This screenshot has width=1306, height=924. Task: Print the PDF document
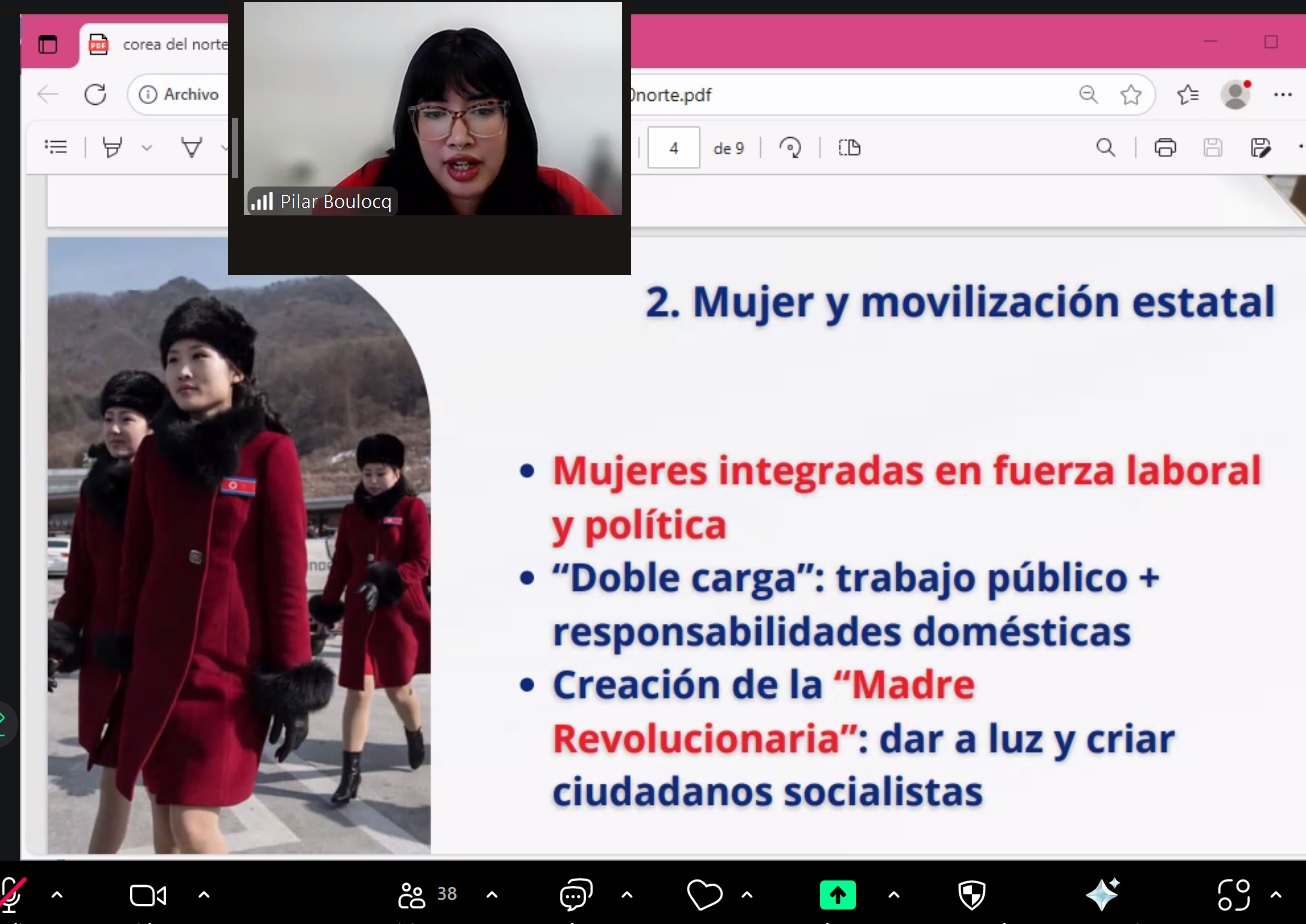pyautogui.click(x=1165, y=148)
